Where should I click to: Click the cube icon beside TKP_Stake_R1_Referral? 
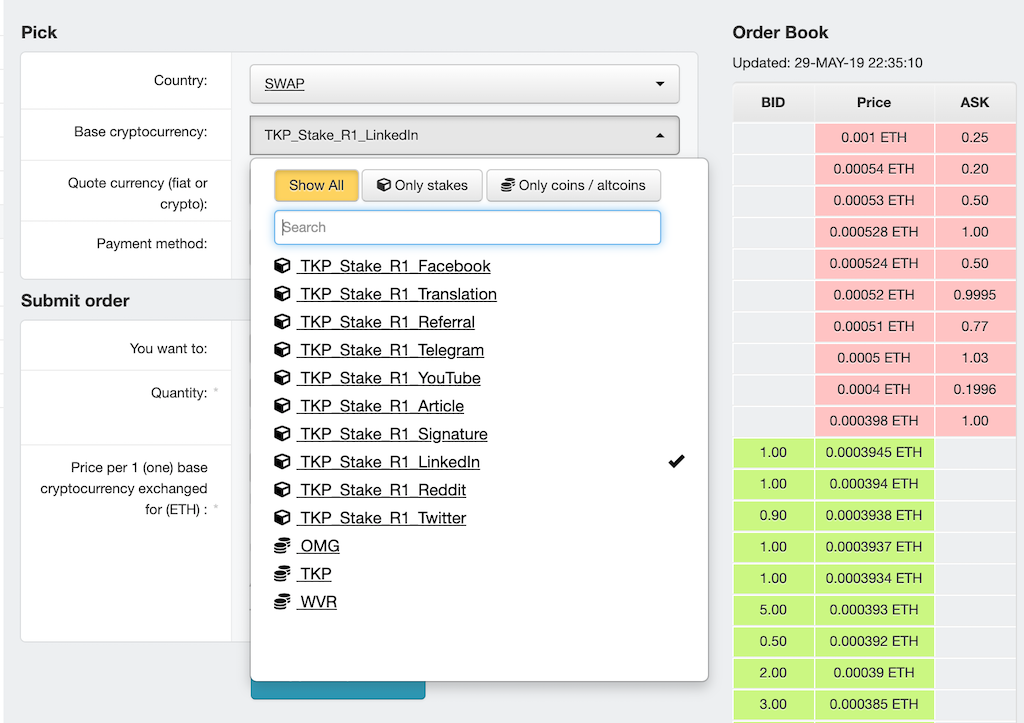click(x=282, y=322)
